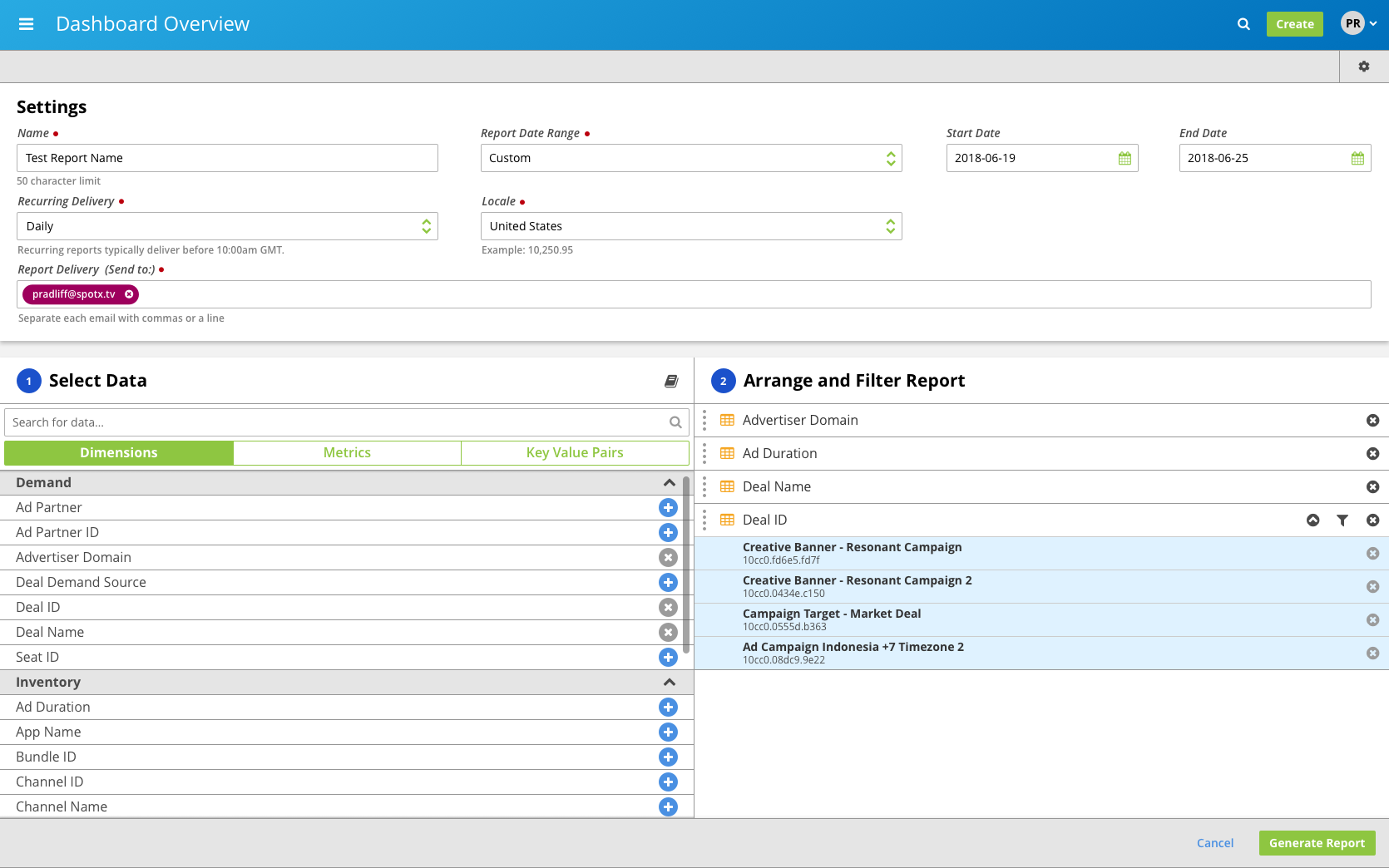The height and width of the screenshot is (868, 1389).
Task: Remove Advertiser Domain from dimension list
Action: click(x=668, y=558)
